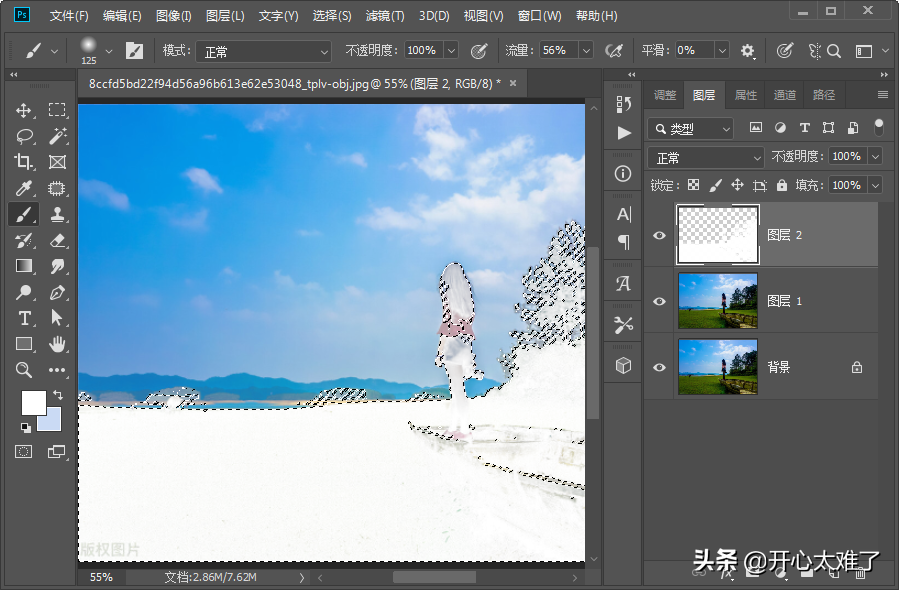899x590 pixels.
Task: Open the 滤镜(T) menu
Action: (385, 16)
